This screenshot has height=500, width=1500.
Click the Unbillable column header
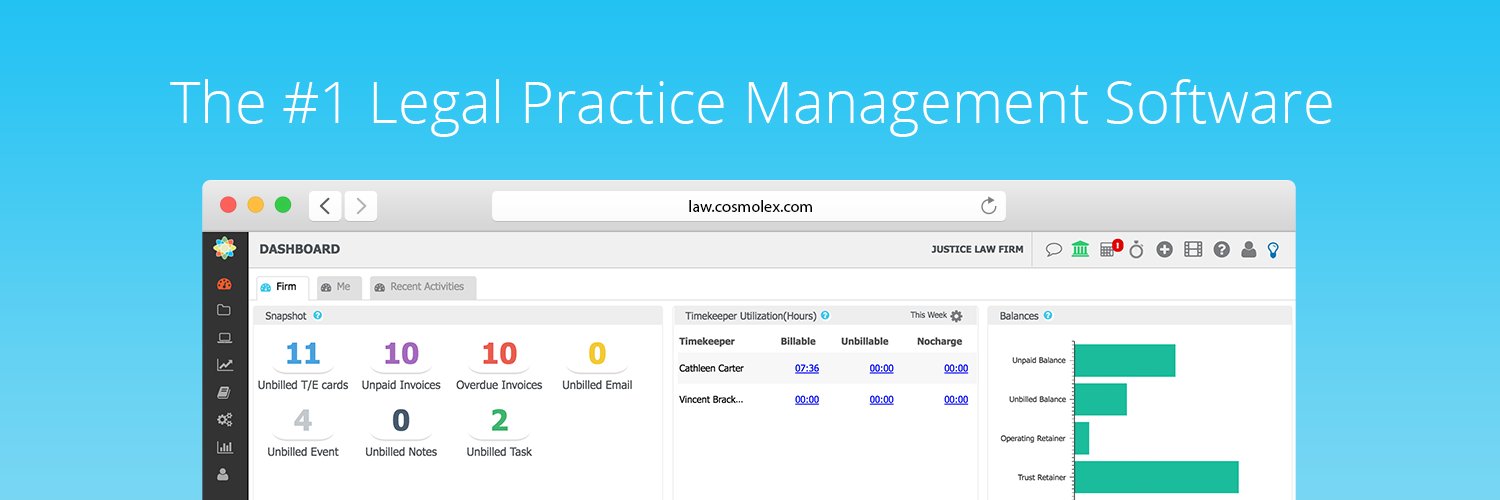(866, 341)
